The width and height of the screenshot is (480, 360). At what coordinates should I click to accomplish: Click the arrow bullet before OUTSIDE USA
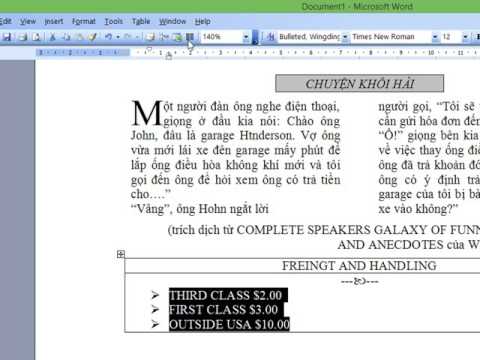click(155, 324)
